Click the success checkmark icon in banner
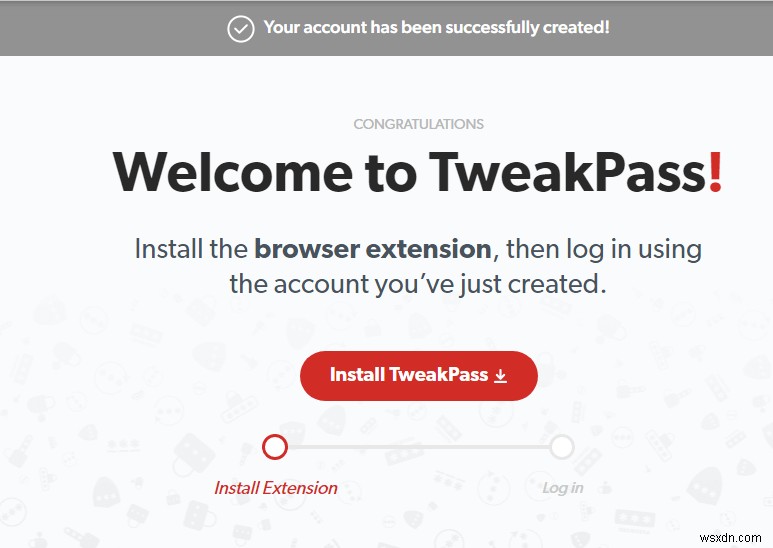 click(241, 28)
